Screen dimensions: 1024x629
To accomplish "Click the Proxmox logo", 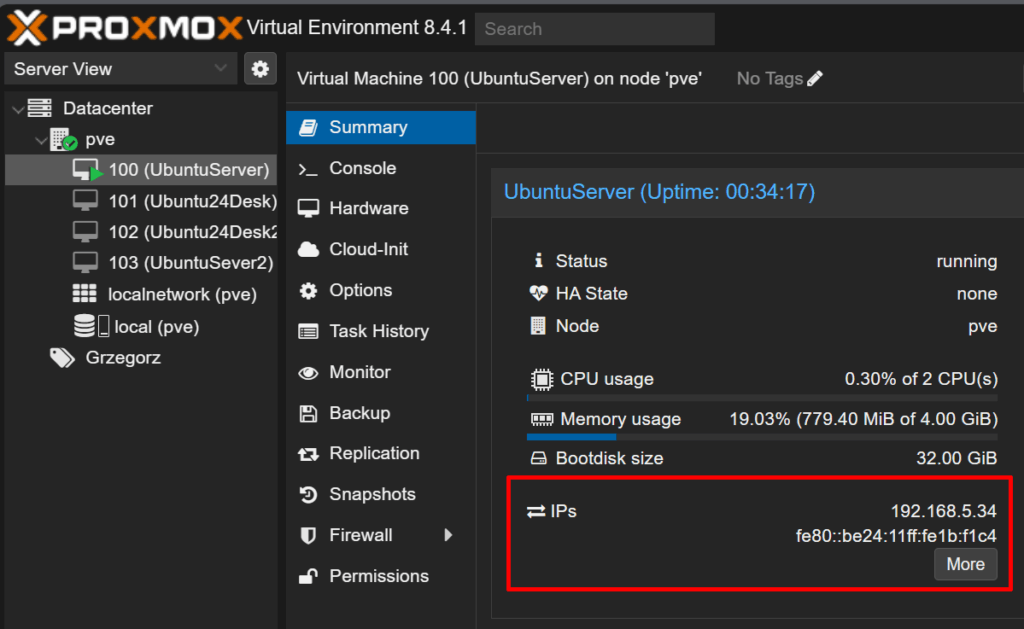I will click(x=125, y=28).
